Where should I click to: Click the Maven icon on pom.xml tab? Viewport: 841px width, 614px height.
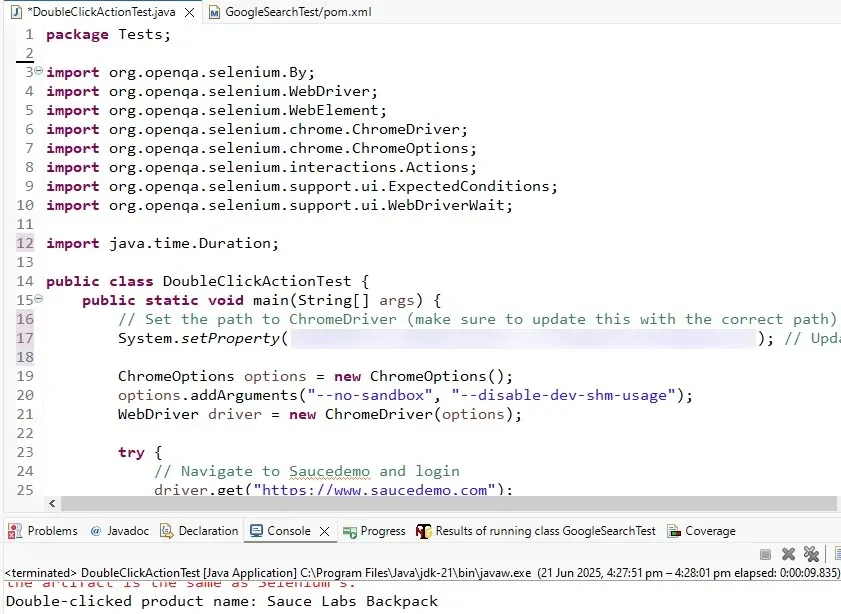pos(214,12)
